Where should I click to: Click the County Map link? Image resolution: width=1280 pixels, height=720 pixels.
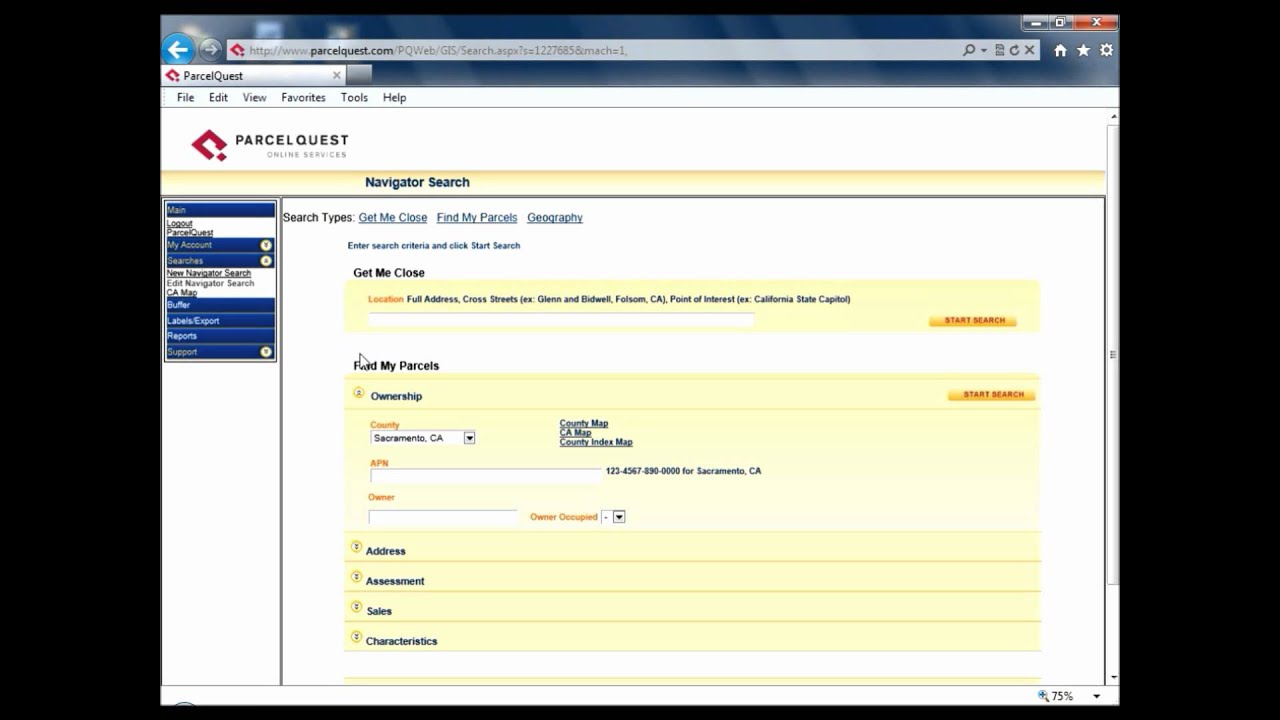pyautogui.click(x=584, y=424)
